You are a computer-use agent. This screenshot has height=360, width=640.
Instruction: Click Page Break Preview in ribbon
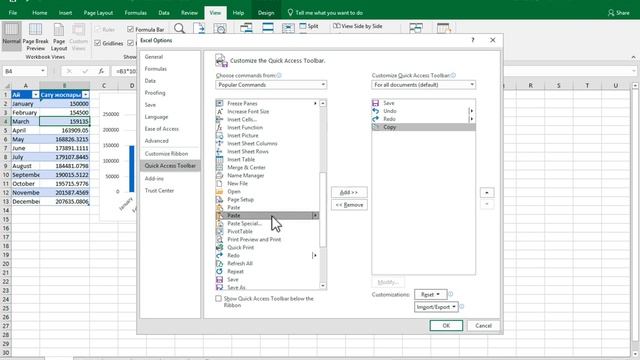(x=36, y=36)
